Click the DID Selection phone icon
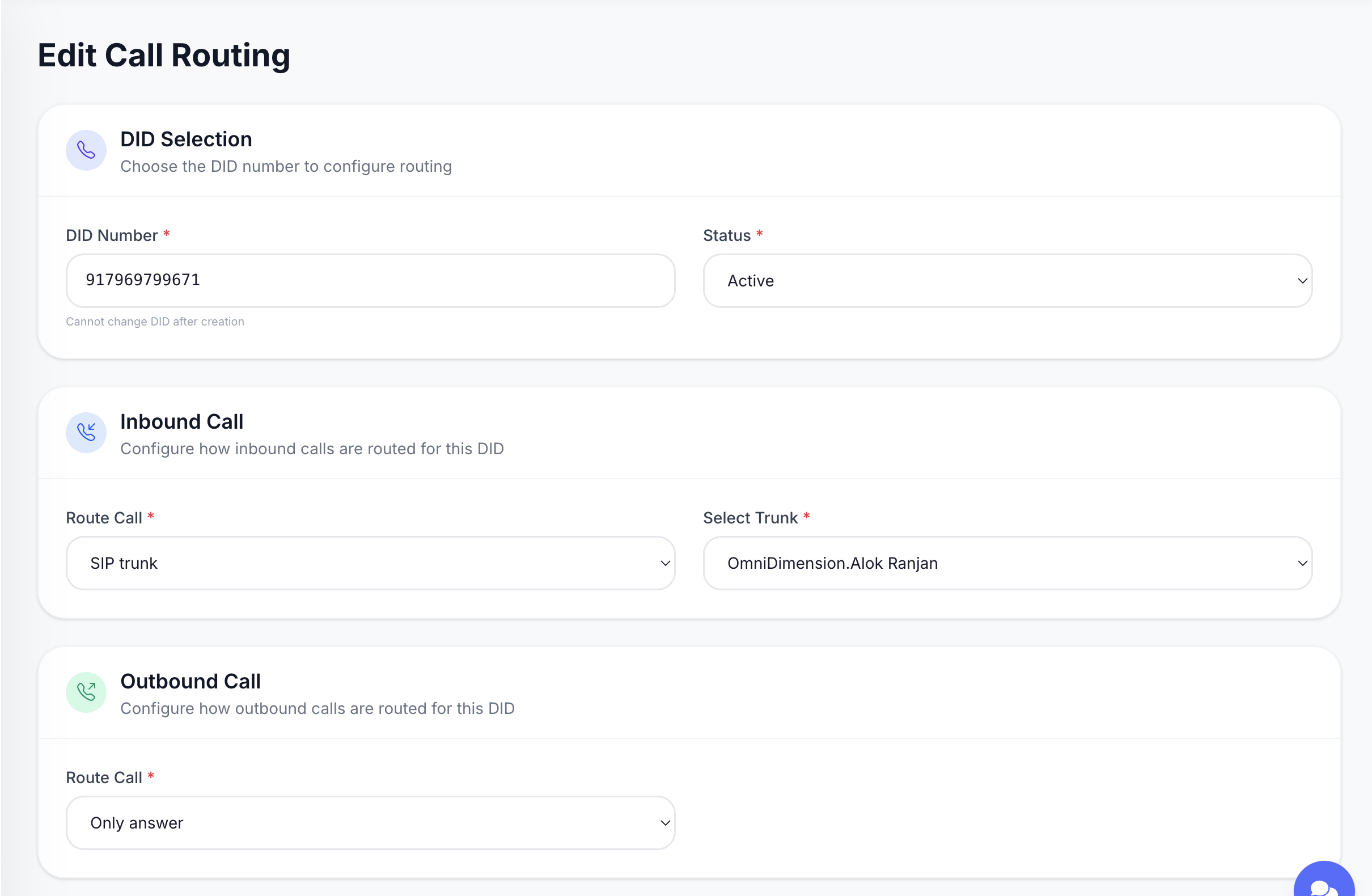Viewport: 1372px width, 896px height. coord(86,150)
